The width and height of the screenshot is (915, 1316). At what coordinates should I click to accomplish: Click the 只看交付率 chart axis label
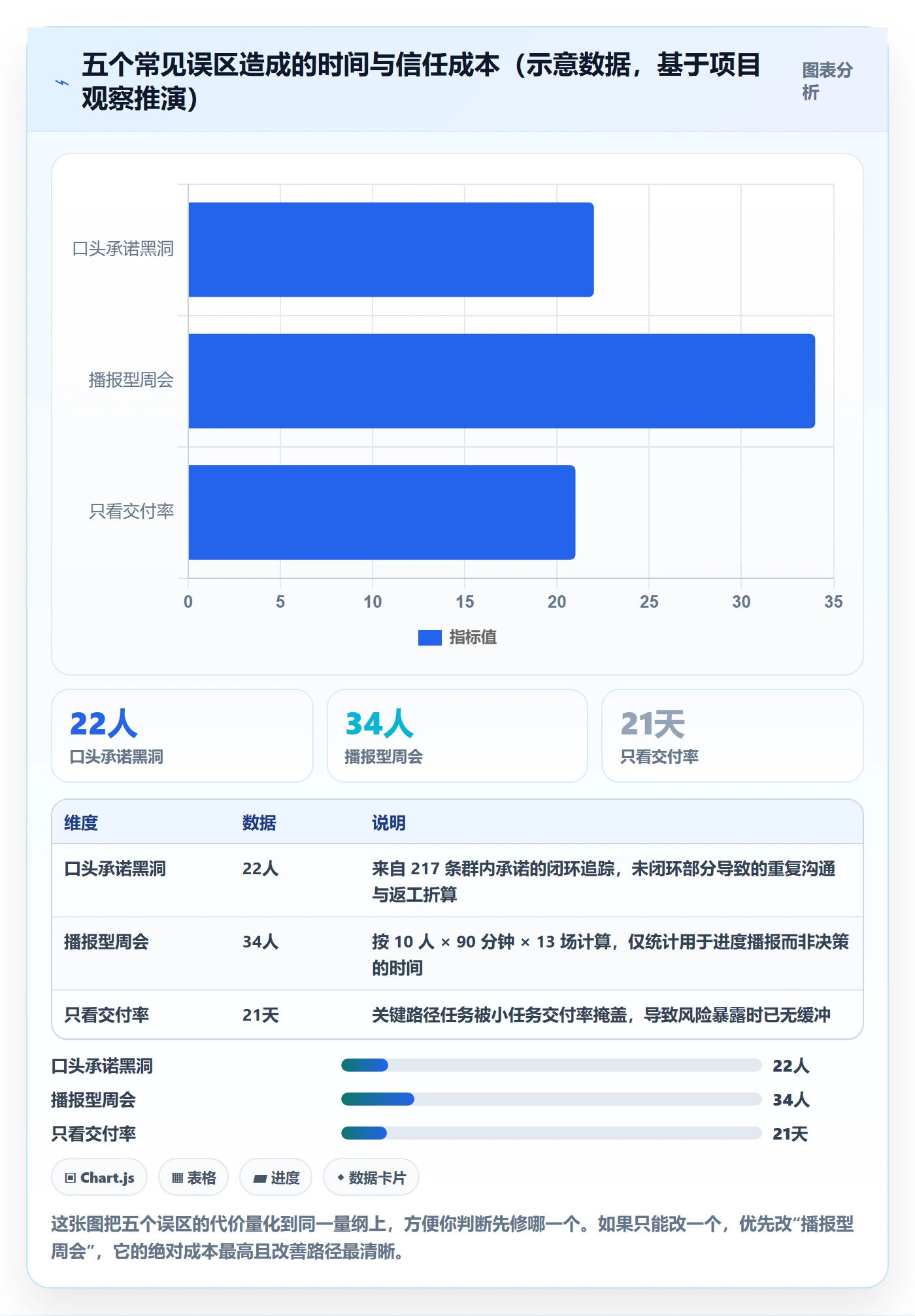(131, 512)
